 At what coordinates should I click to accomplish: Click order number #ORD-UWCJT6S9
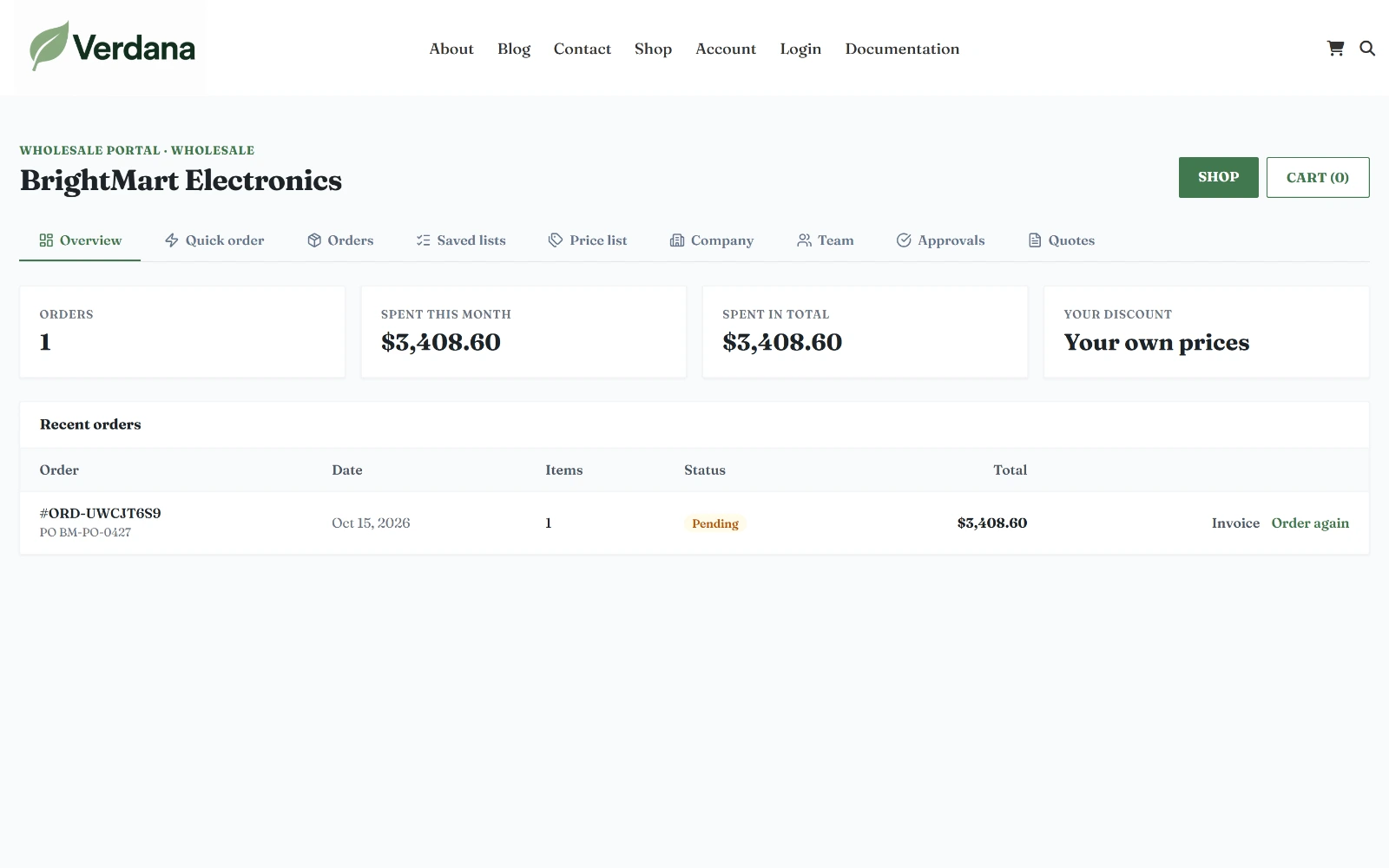pyautogui.click(x=100, y=513)
